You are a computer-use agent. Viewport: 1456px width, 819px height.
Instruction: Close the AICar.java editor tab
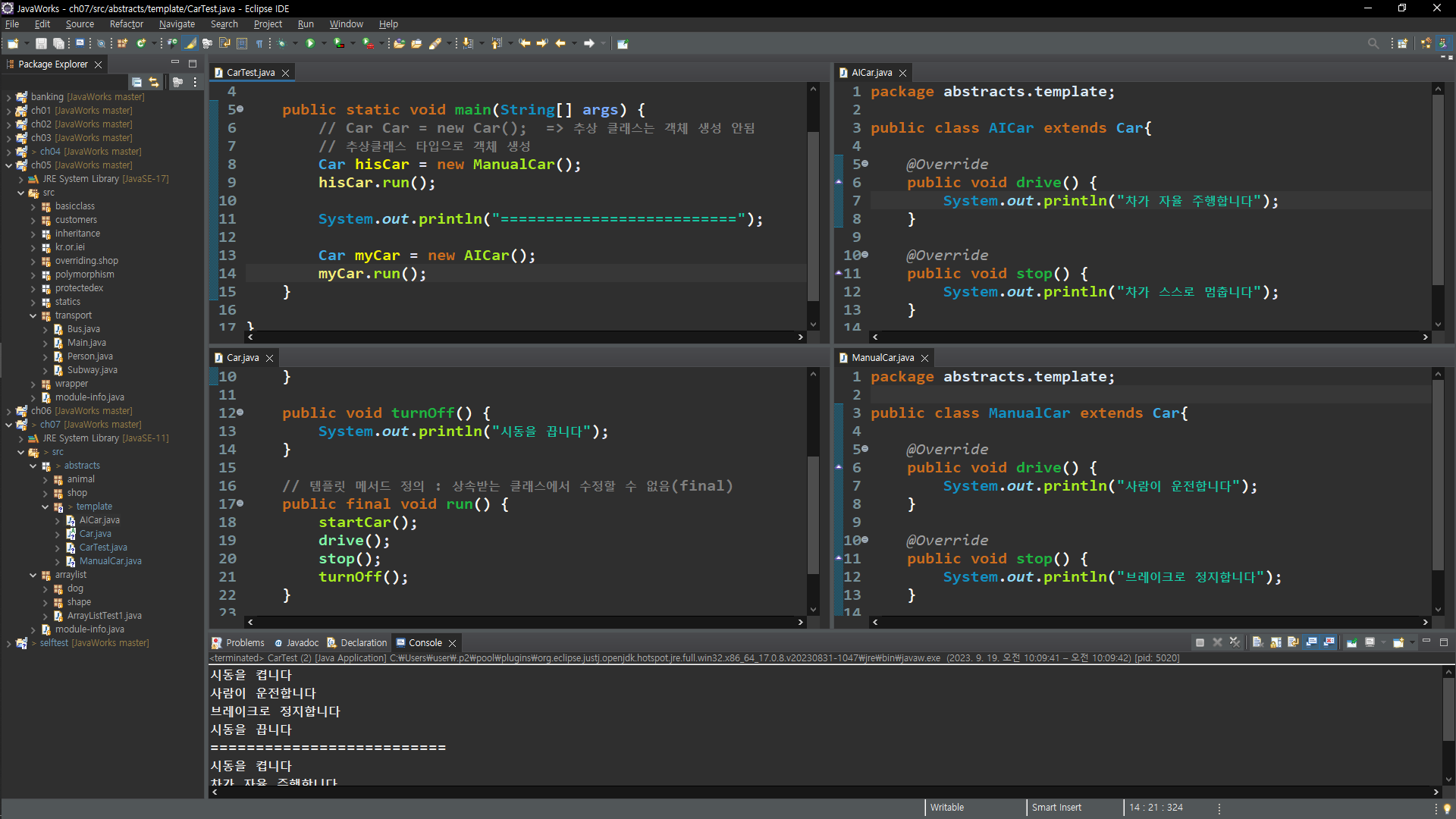point(902,73)
